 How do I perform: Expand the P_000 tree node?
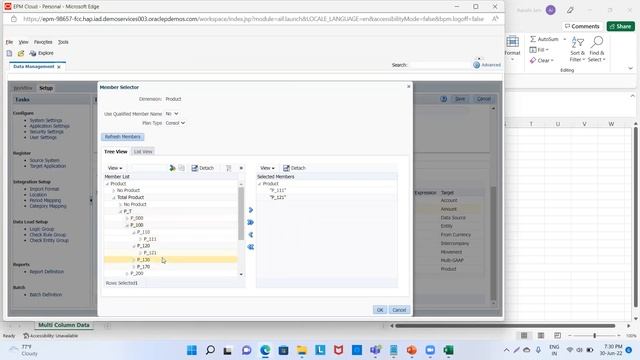click(127, 218)
